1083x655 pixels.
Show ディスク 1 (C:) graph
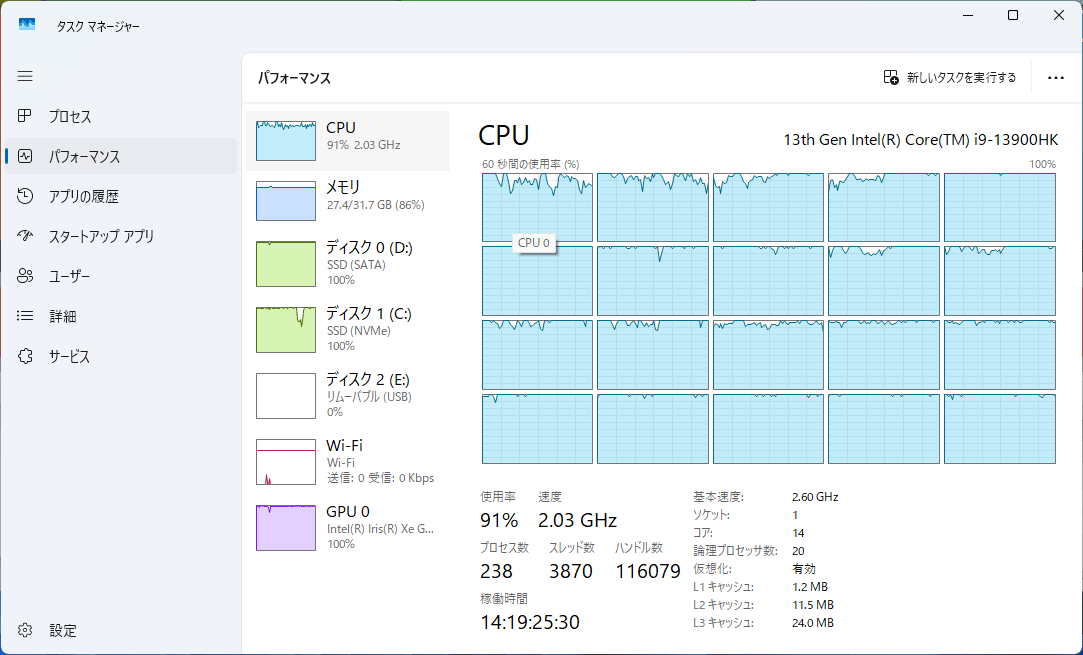click(347, 330)
